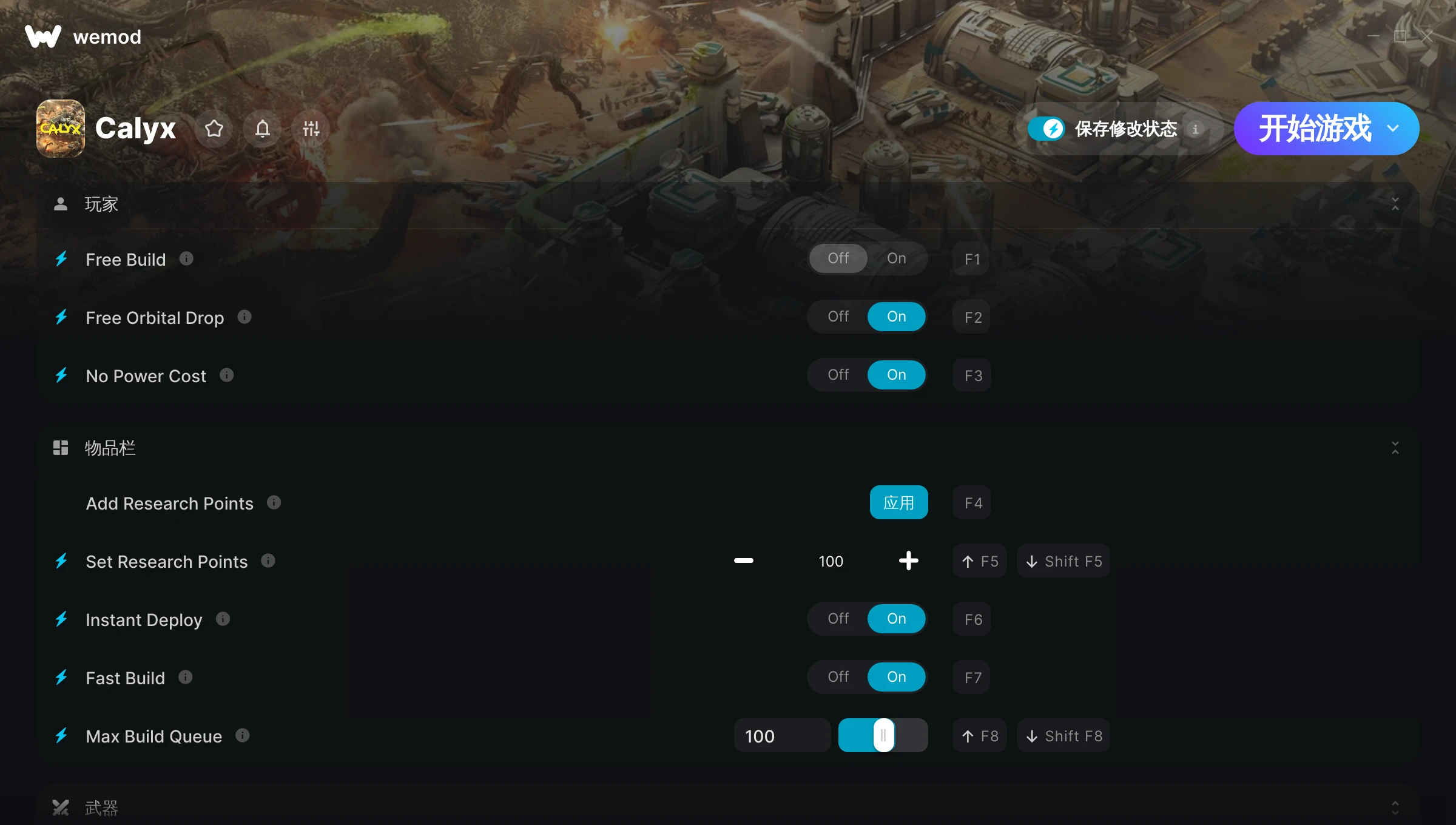Click the info icon next to Max Build Queue

(x=242, y=736)
